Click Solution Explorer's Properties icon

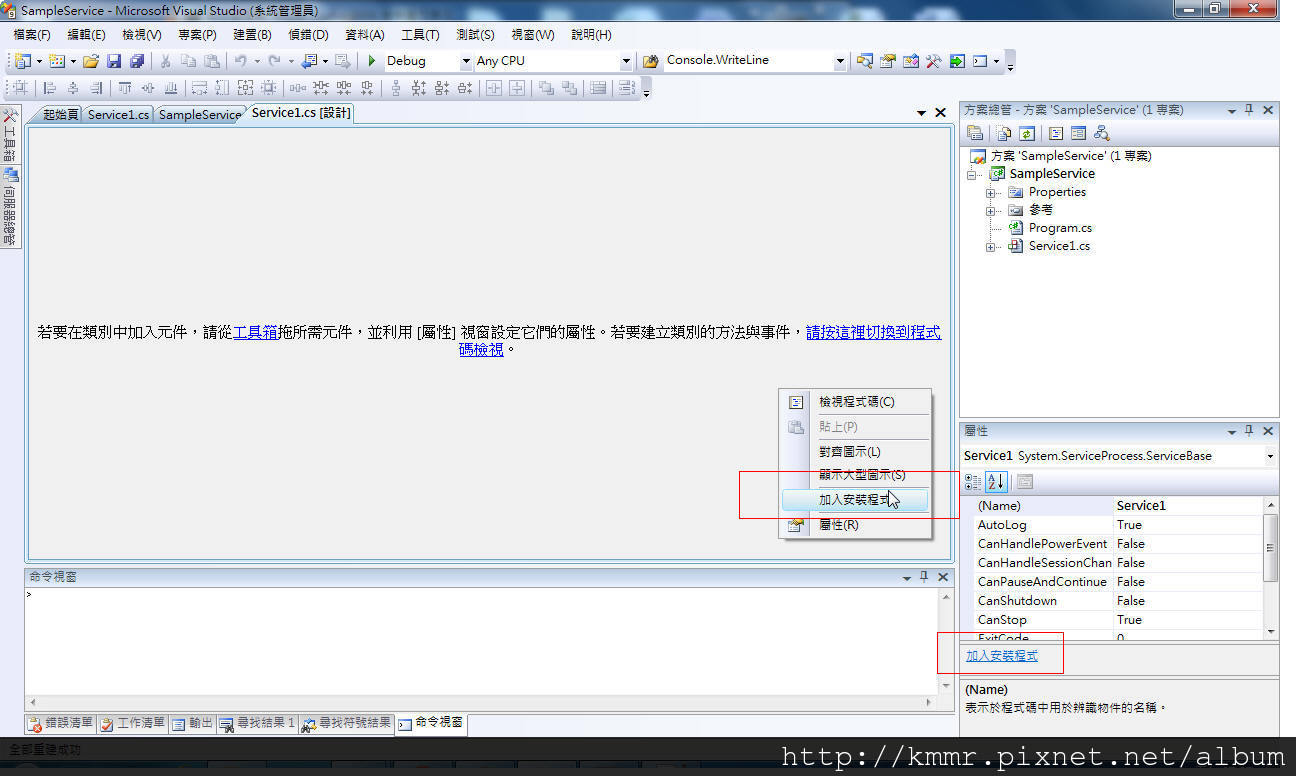pyautogui.click(x=975, y=133)
